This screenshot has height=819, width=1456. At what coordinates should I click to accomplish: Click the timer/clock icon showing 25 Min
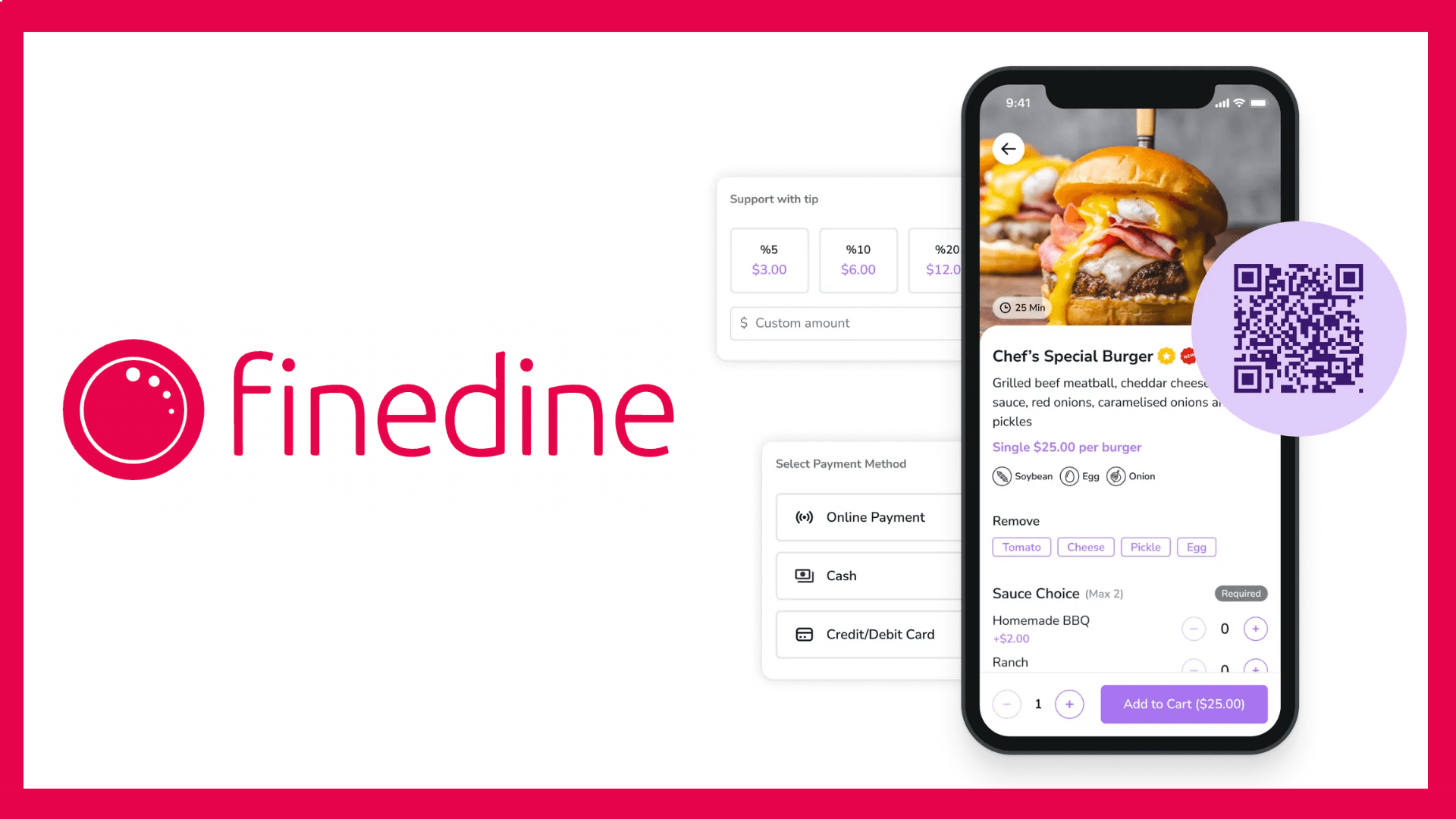click(x=1006, y=307)
